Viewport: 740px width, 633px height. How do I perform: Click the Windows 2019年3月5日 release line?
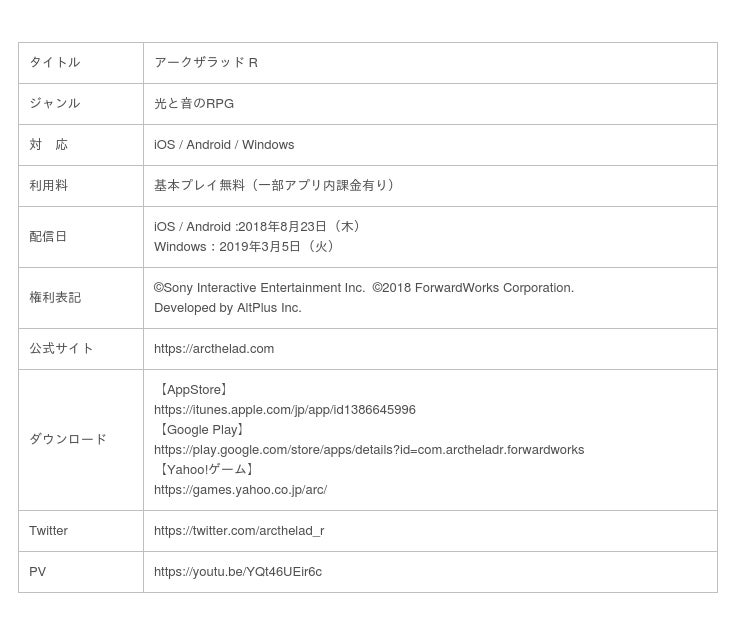tap(246, 247)
